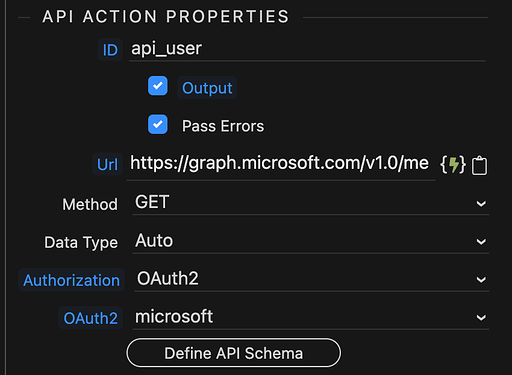Click the chevron arrow on Method row
The width and height of the screenshot is (512, 375).
[x=481, y=203]
